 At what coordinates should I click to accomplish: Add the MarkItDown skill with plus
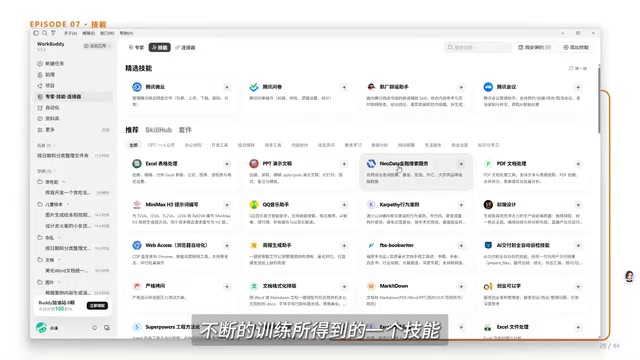[461, 286]
